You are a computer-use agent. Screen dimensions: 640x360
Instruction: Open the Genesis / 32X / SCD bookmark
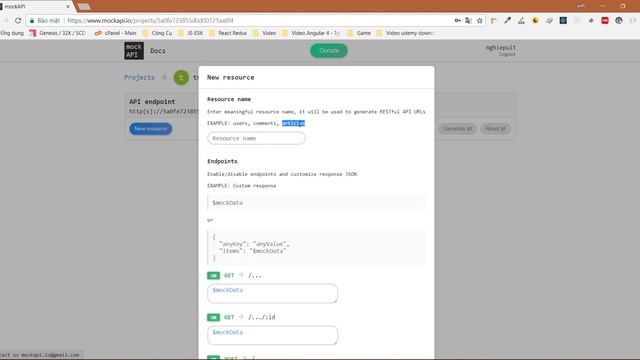(x=58, y=33)
